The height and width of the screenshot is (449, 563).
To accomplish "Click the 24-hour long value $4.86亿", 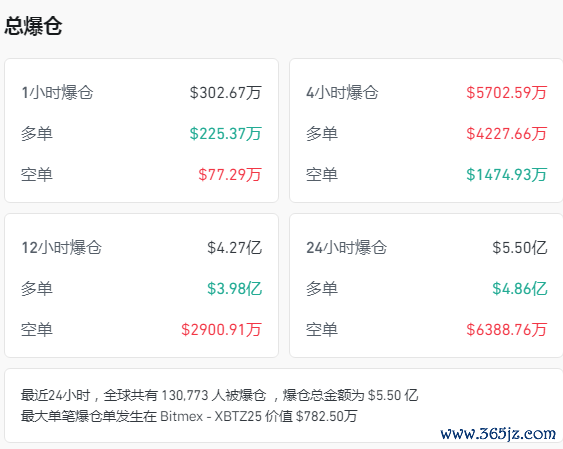I will click(520, 289).
